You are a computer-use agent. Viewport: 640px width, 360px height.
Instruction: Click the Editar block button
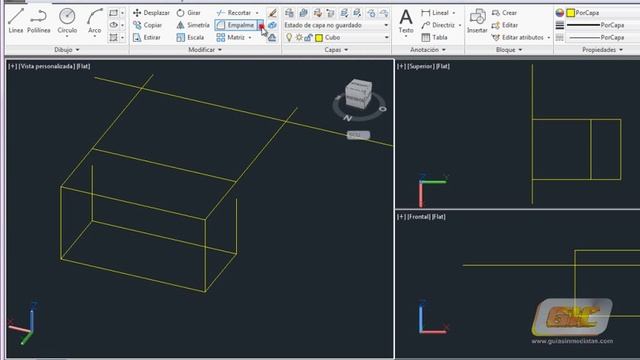pos(505,25)
